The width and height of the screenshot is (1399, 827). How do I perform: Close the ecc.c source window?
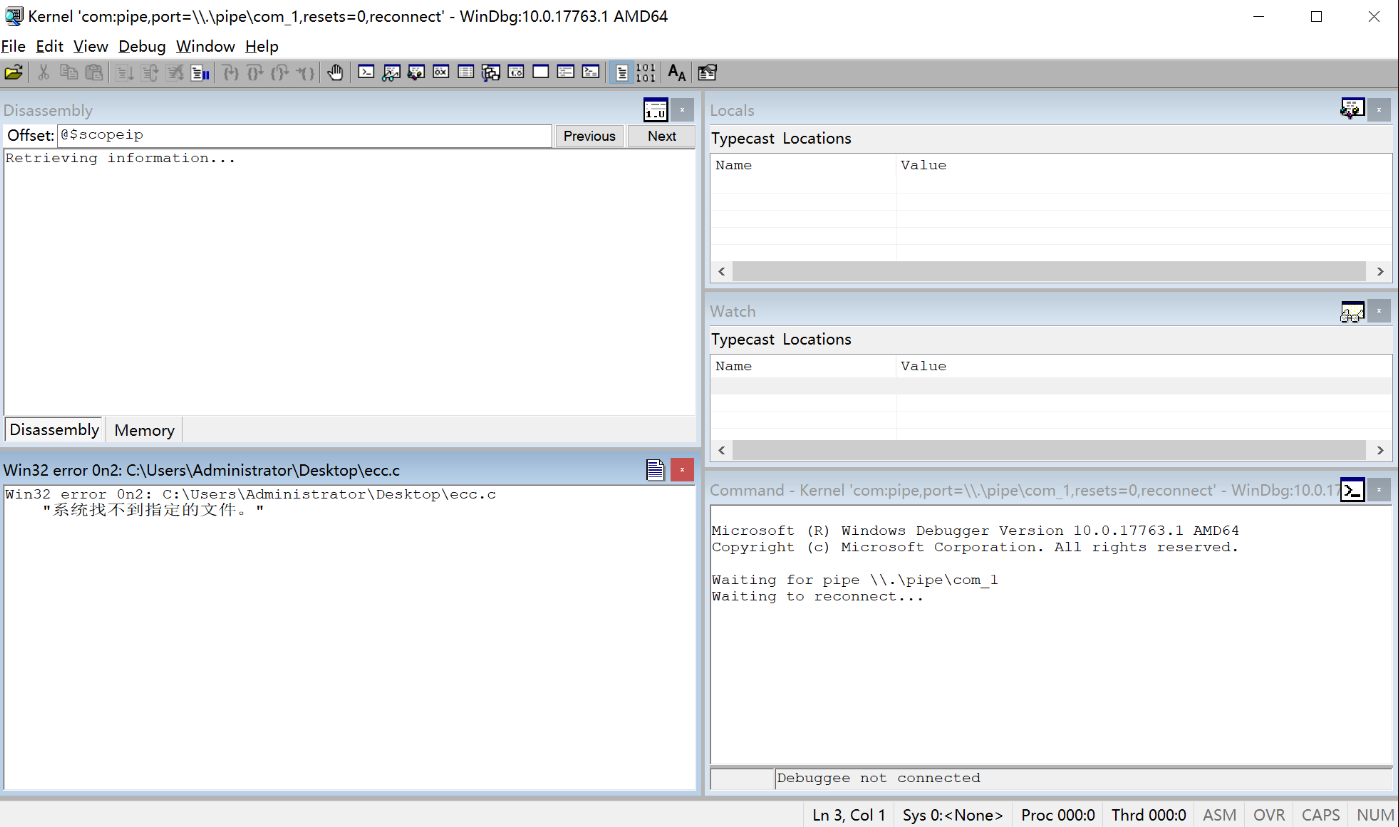click(x=681, y=470)
